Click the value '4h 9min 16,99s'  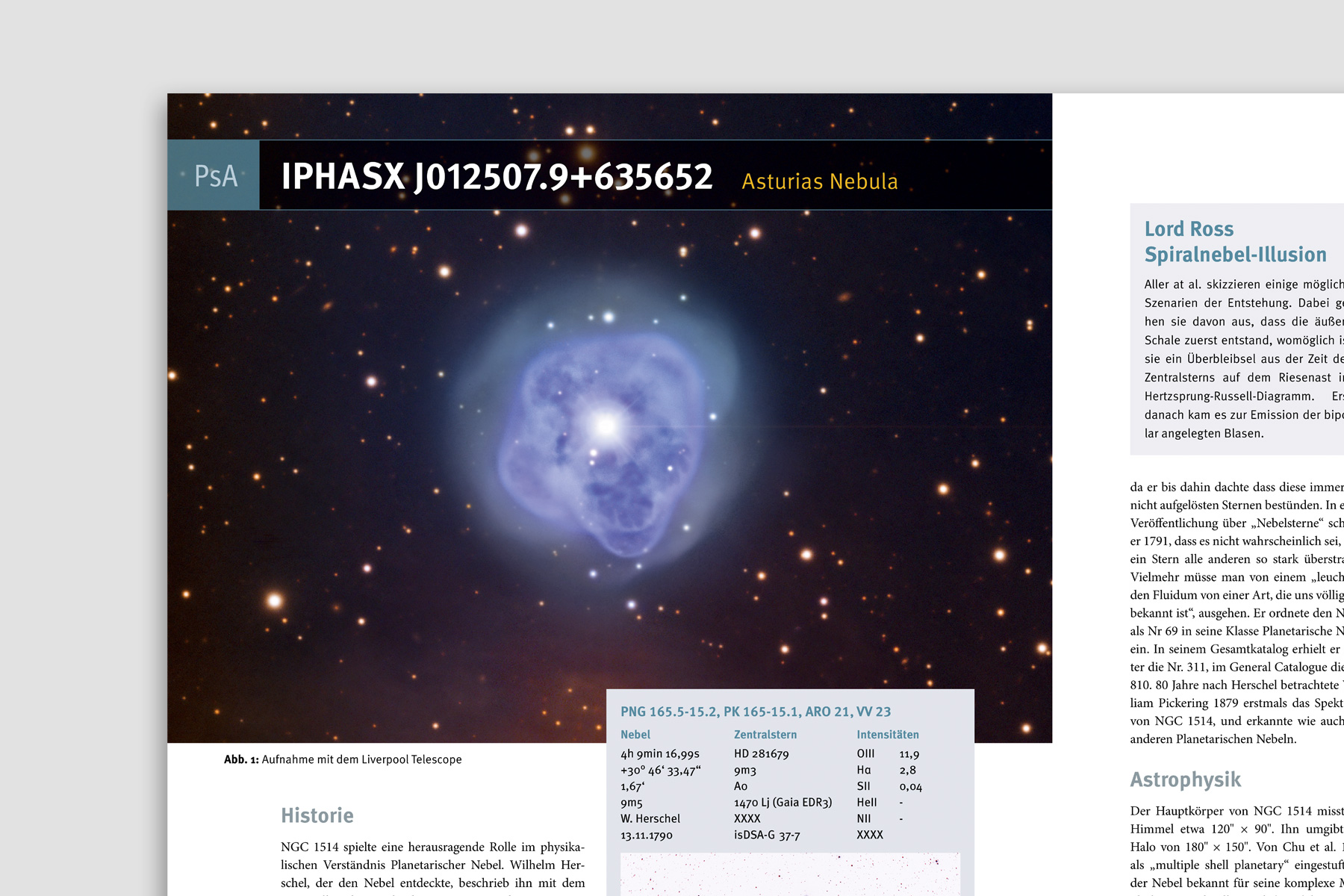[660, 754]
